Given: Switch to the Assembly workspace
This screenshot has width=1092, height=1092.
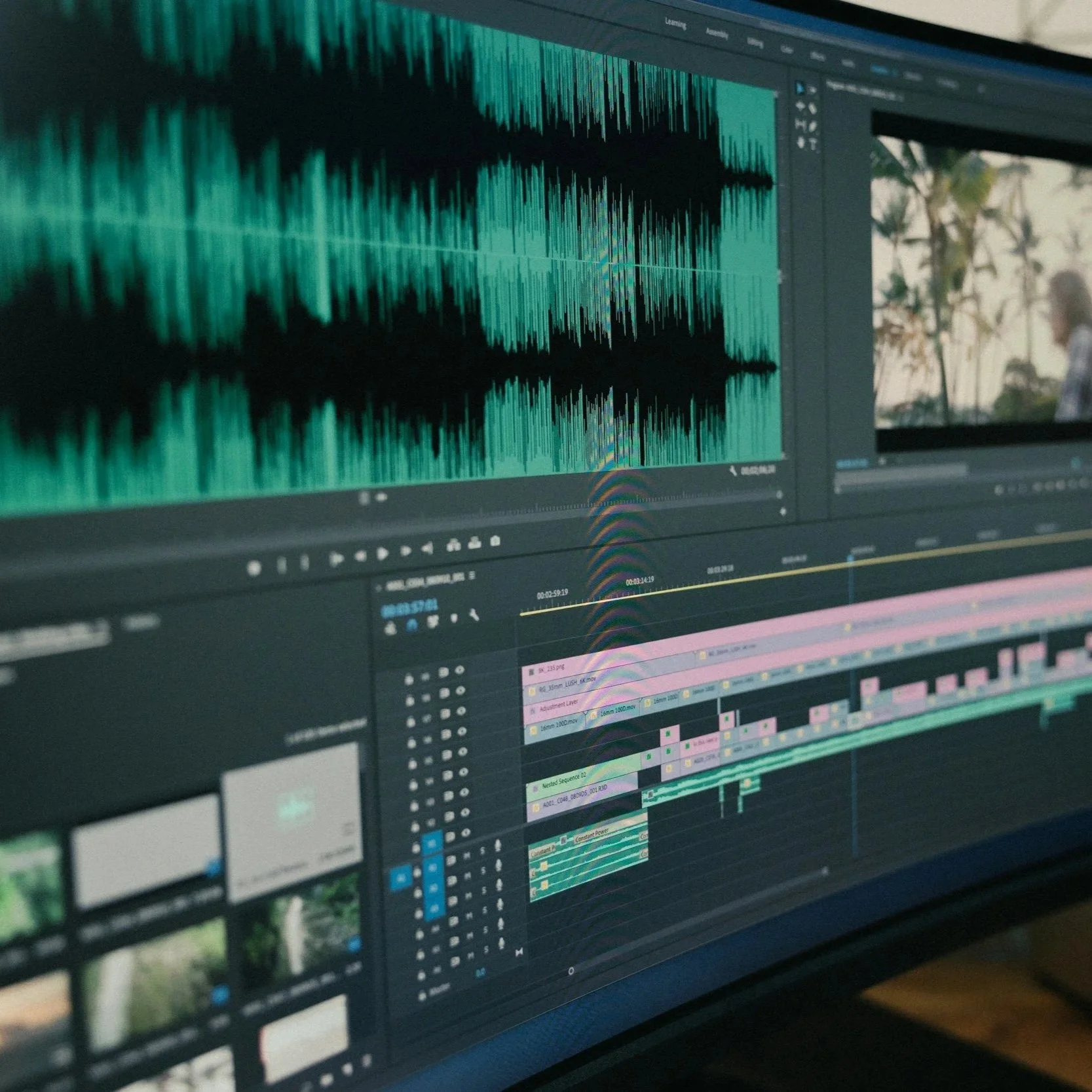Looking at the screenshot, I should coord(717,33).
